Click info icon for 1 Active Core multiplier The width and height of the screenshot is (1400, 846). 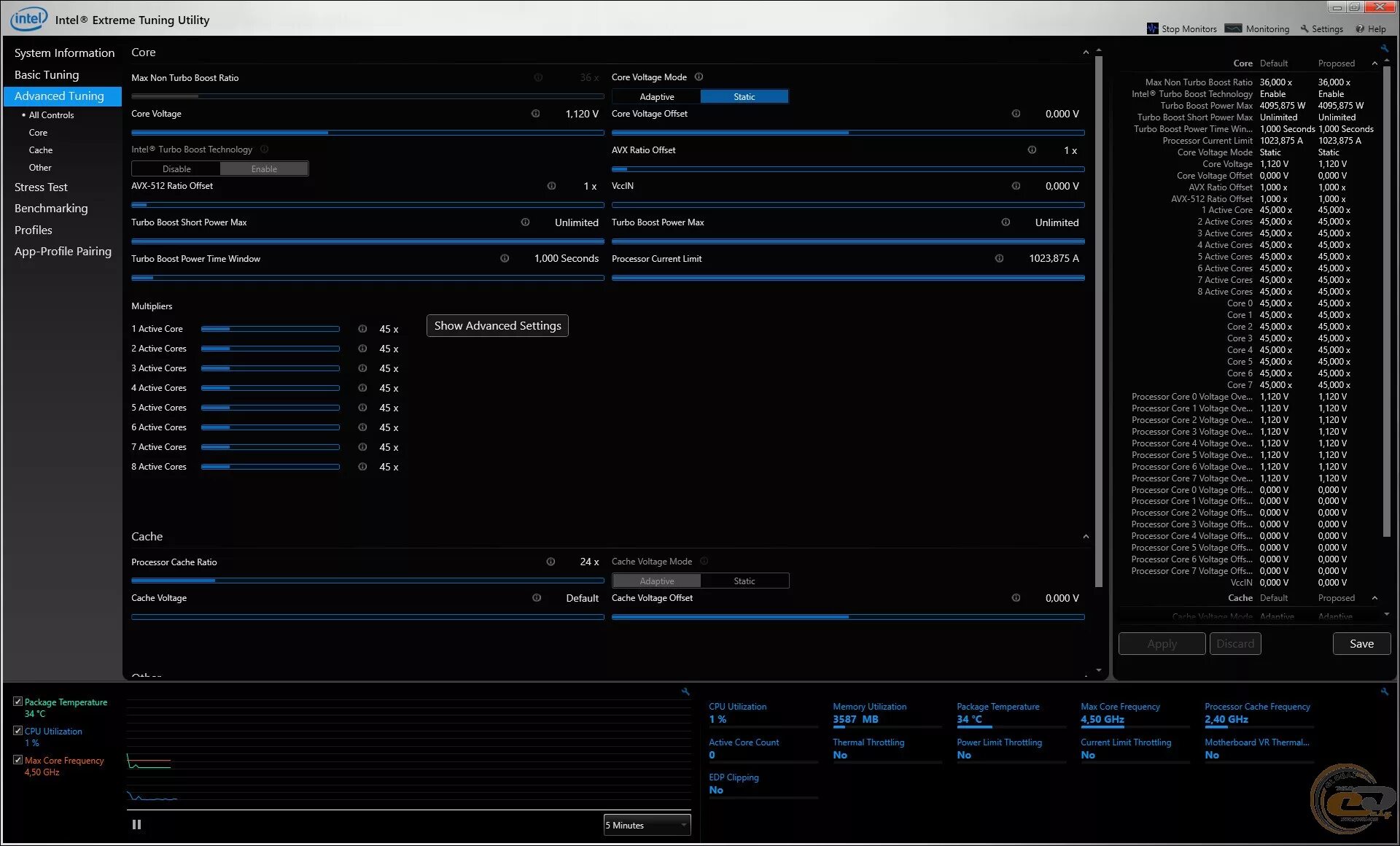pyautogui.click(x=362, y=329)
